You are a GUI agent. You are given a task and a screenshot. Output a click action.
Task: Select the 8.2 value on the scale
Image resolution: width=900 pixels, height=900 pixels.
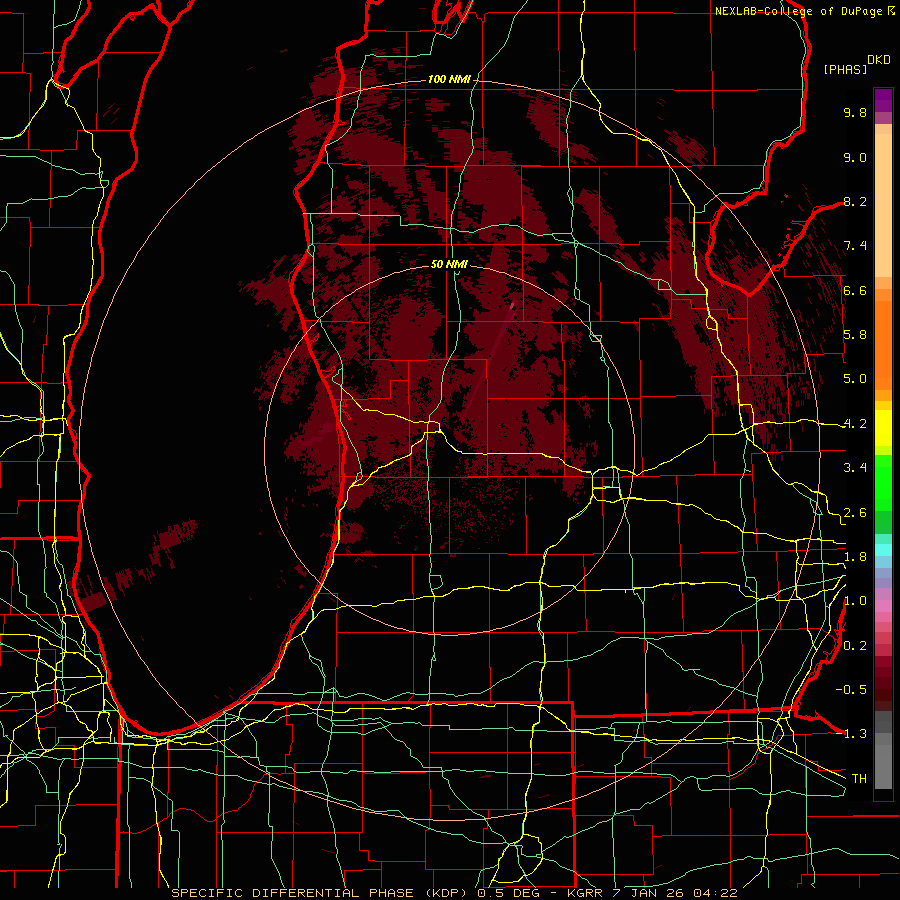855,201
